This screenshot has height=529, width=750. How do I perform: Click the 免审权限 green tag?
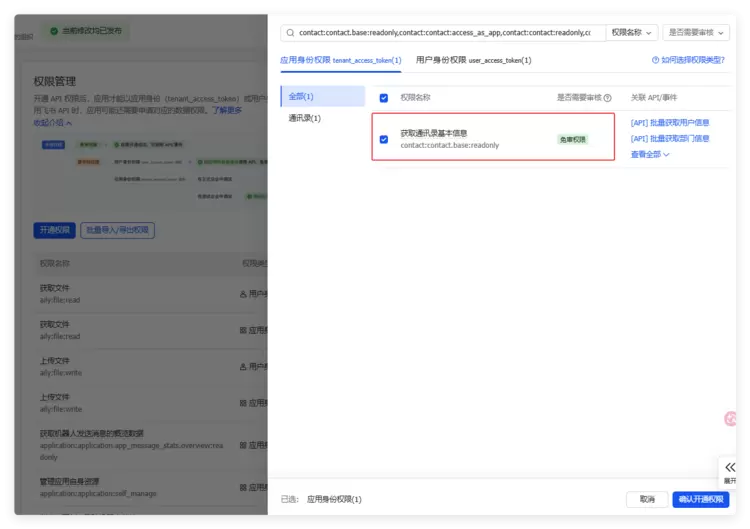pos(572,139)
